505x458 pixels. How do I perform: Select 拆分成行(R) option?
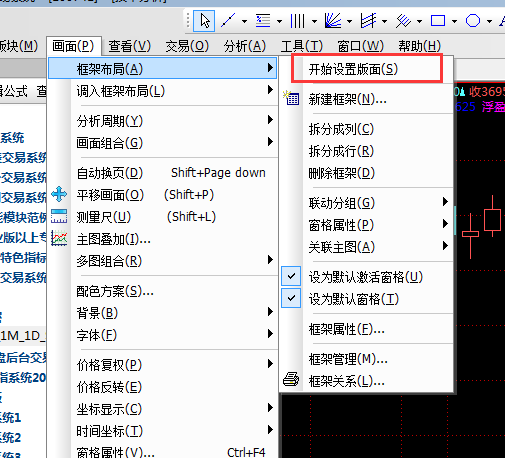[367, 151]
